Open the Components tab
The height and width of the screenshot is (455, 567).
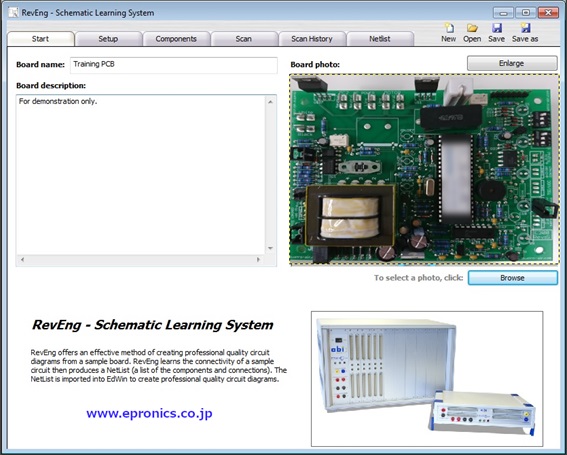pos(176,39)
